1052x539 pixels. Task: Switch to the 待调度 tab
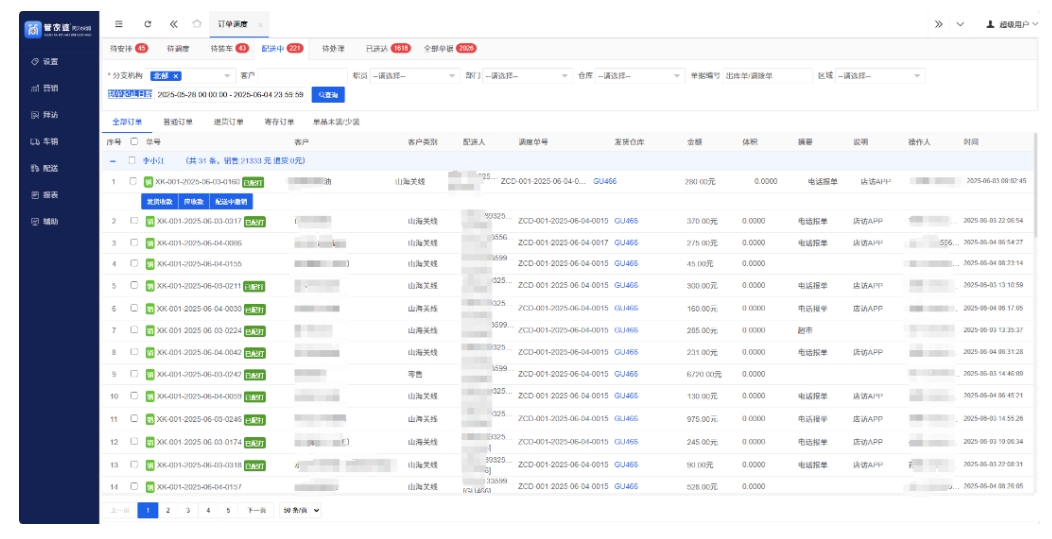(178, 48)
